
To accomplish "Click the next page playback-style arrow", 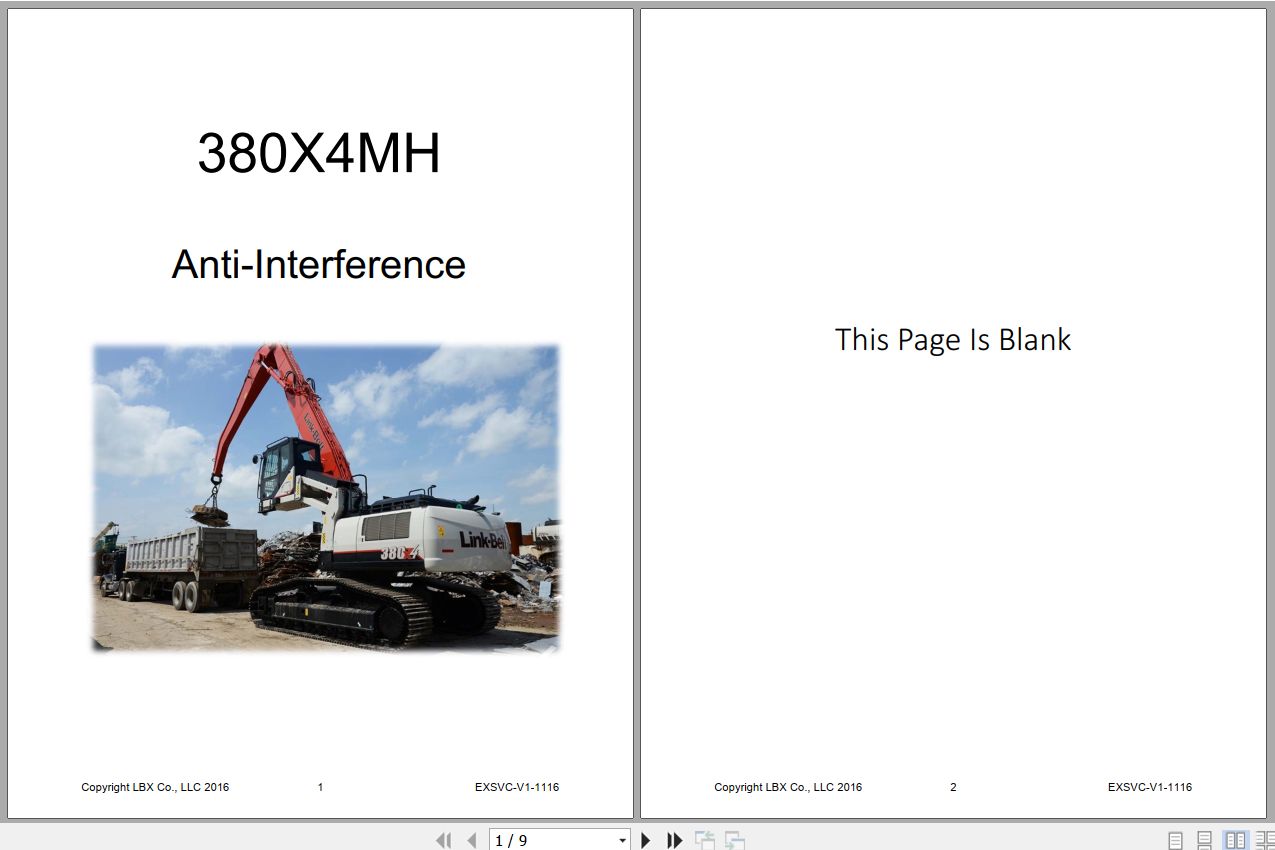I will [x=645, y=840].
